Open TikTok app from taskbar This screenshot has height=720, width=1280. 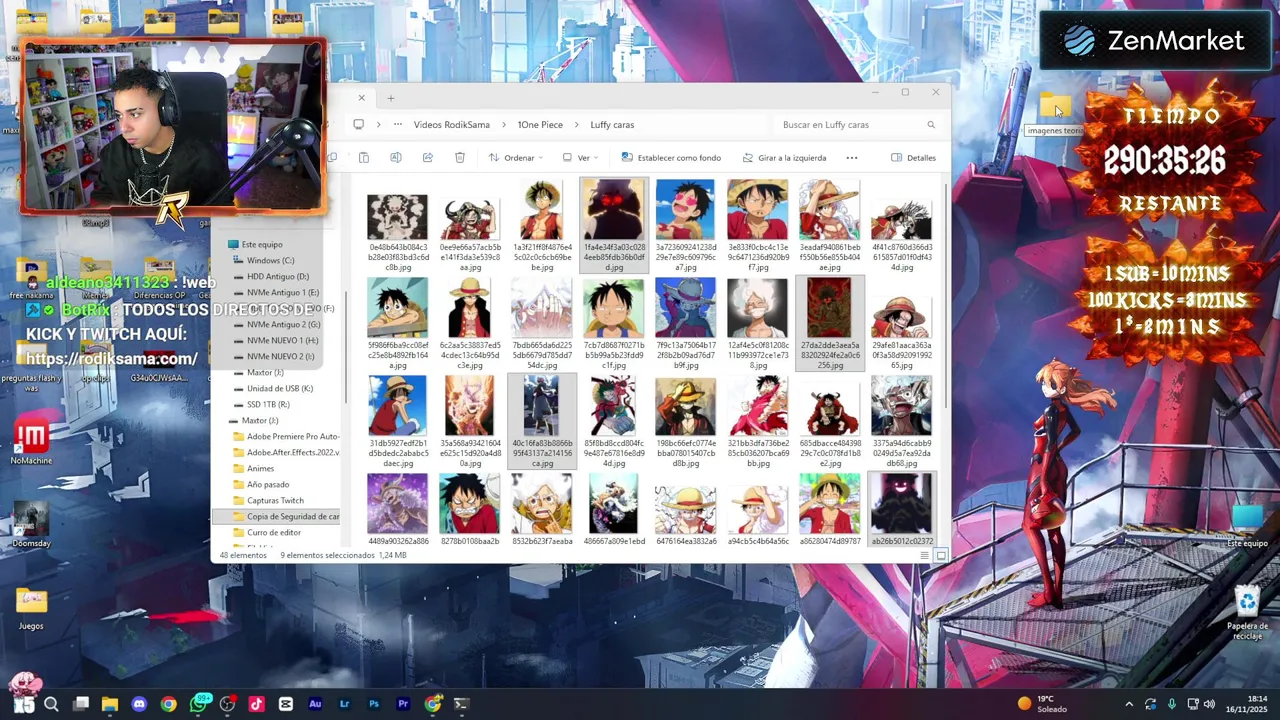click(256, 704)
